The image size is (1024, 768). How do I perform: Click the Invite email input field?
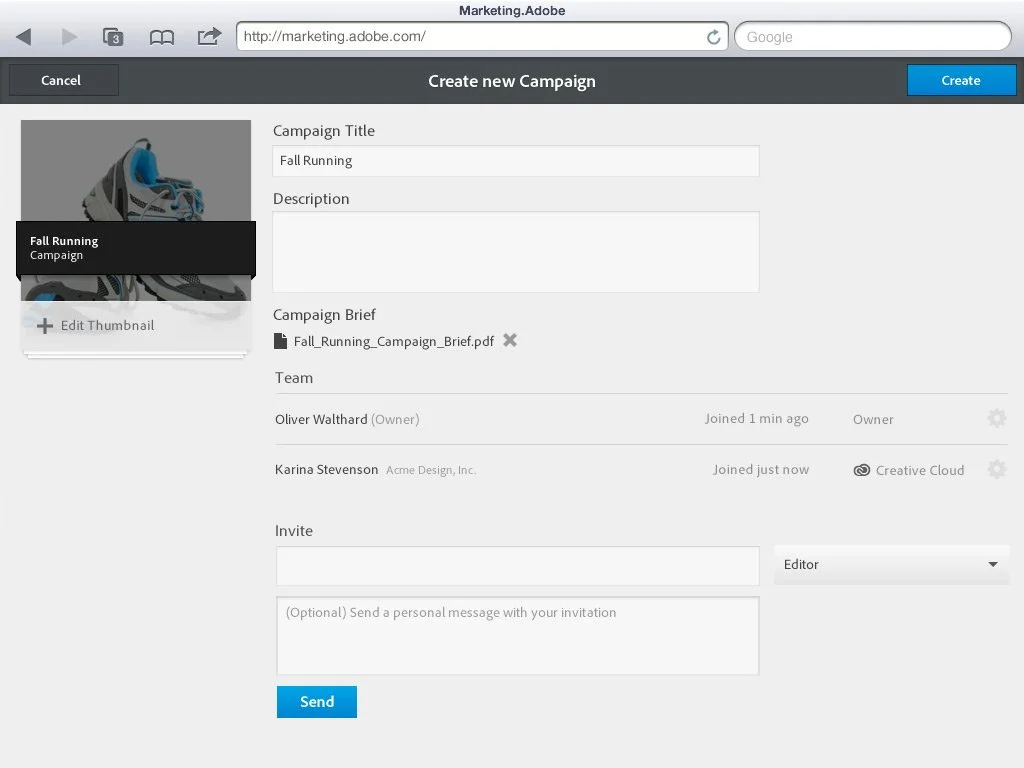point(517,566)
